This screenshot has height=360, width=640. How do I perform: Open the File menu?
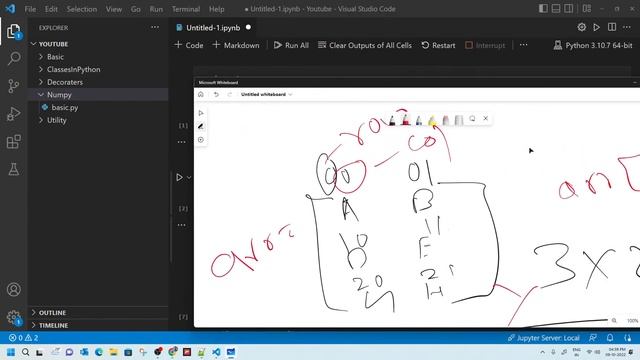pos(30,9)
